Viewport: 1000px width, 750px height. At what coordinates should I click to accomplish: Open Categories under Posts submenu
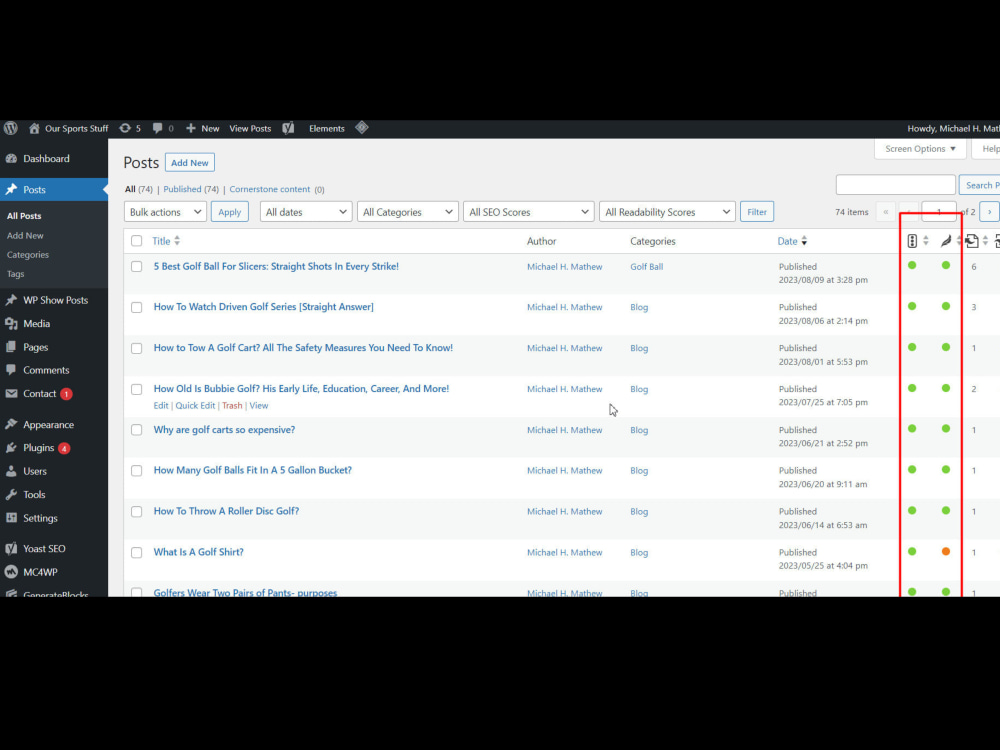coord(27,254)
